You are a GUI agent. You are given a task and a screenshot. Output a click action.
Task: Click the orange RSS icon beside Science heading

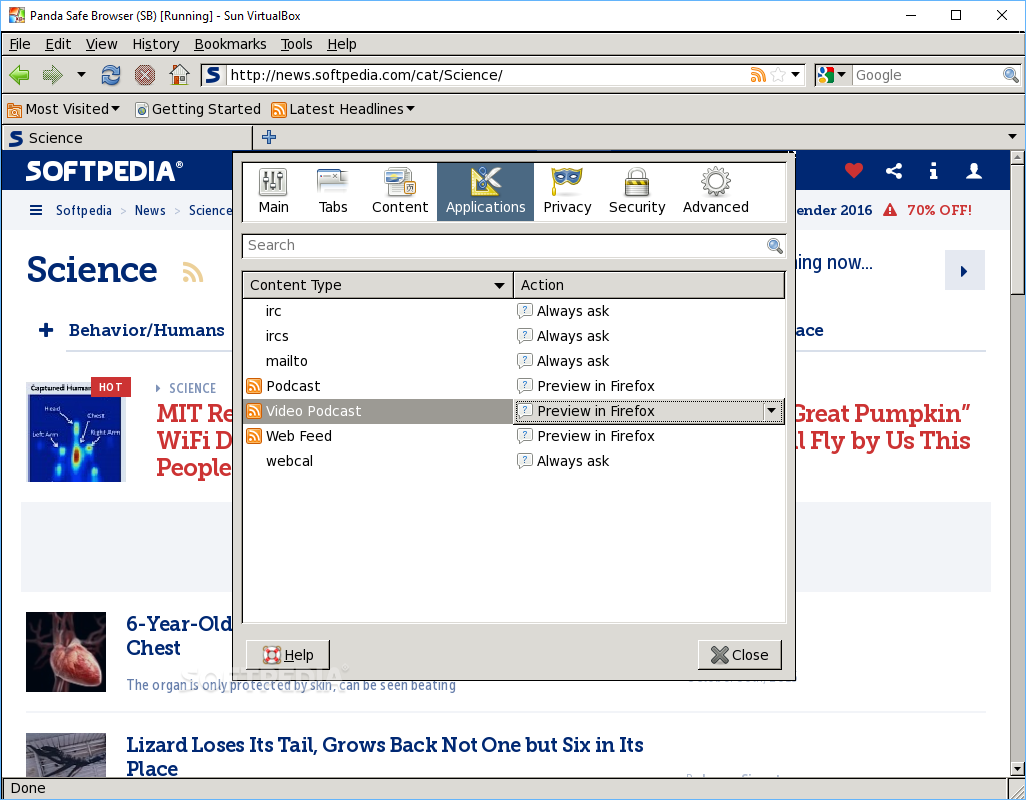click(192, 271)
